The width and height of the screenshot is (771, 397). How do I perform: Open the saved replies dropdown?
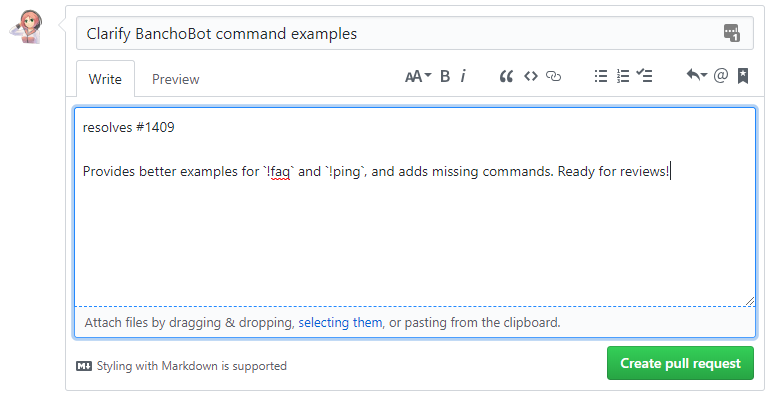(696, 76)
